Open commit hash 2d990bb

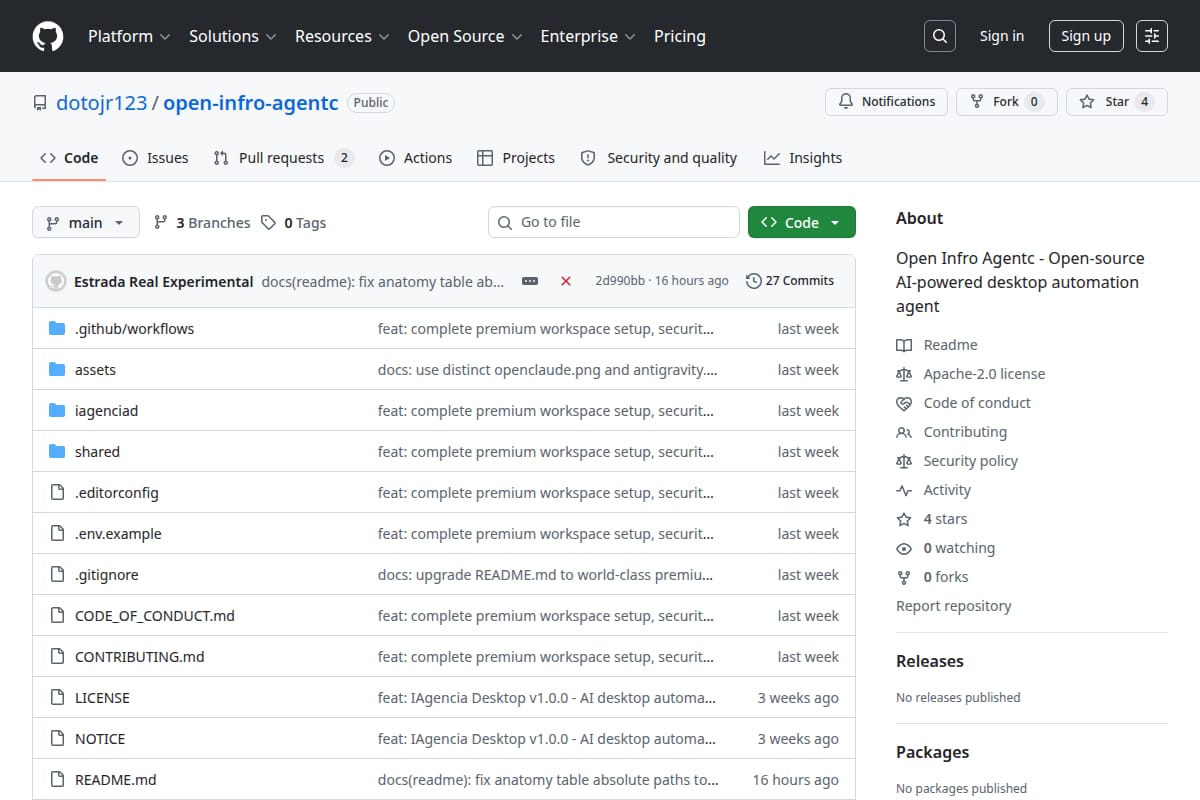click(620, 281)
